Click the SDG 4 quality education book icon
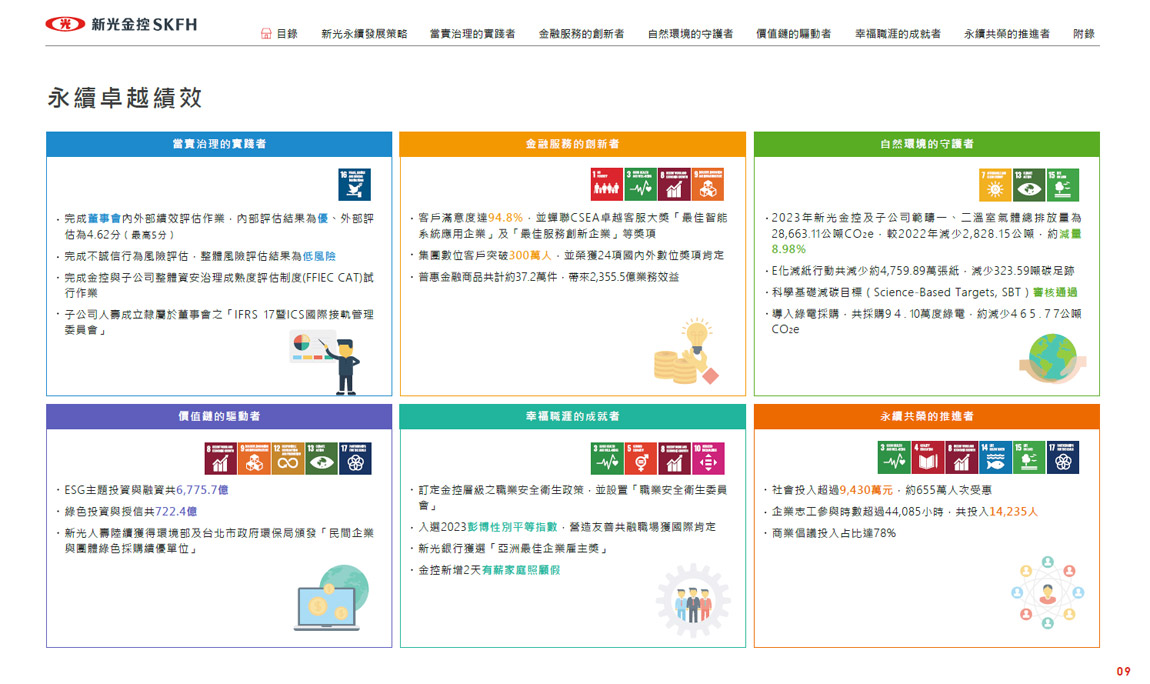The height and width of the screenshot is (684, 1150). click(x=928, y=458)
